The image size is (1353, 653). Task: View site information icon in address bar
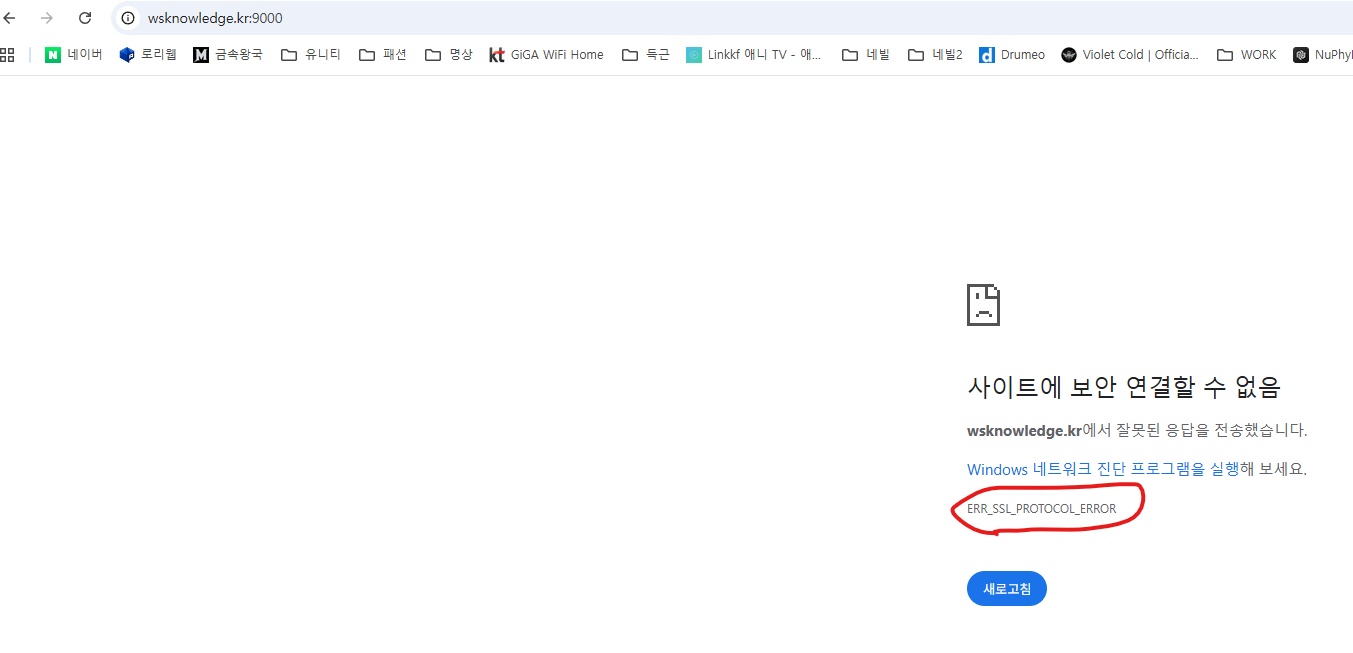coord(128,18)
